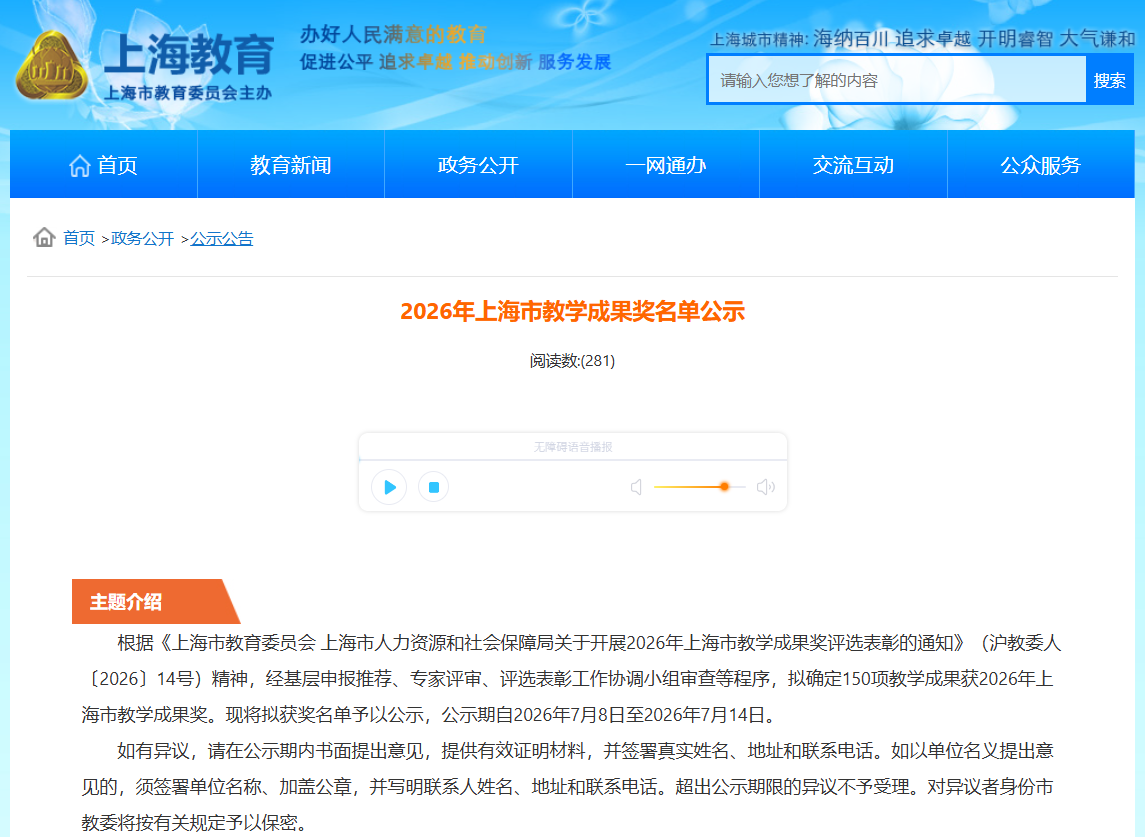Image resolution: width=1145 pixels, height=837 pixels.
Task: Click the home icon in navigation bar
Action: click(x=80, y=166)
